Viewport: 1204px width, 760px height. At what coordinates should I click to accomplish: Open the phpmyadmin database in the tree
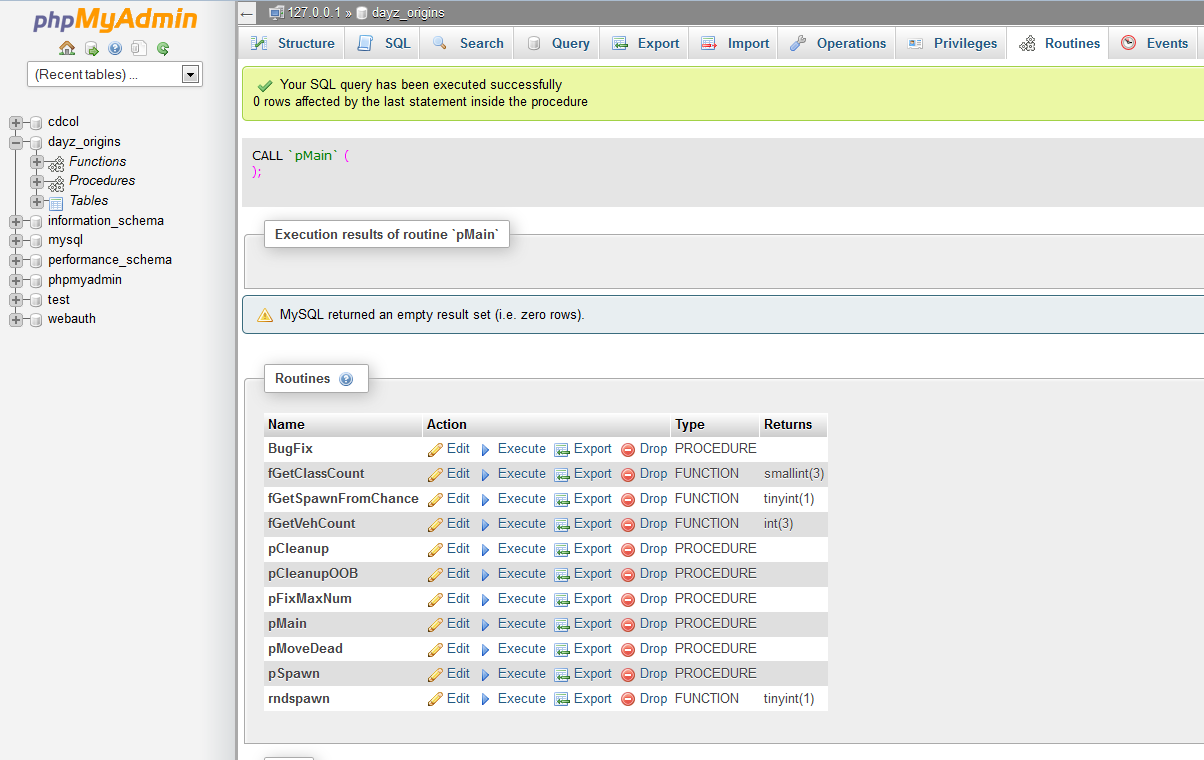coord(85,280)
